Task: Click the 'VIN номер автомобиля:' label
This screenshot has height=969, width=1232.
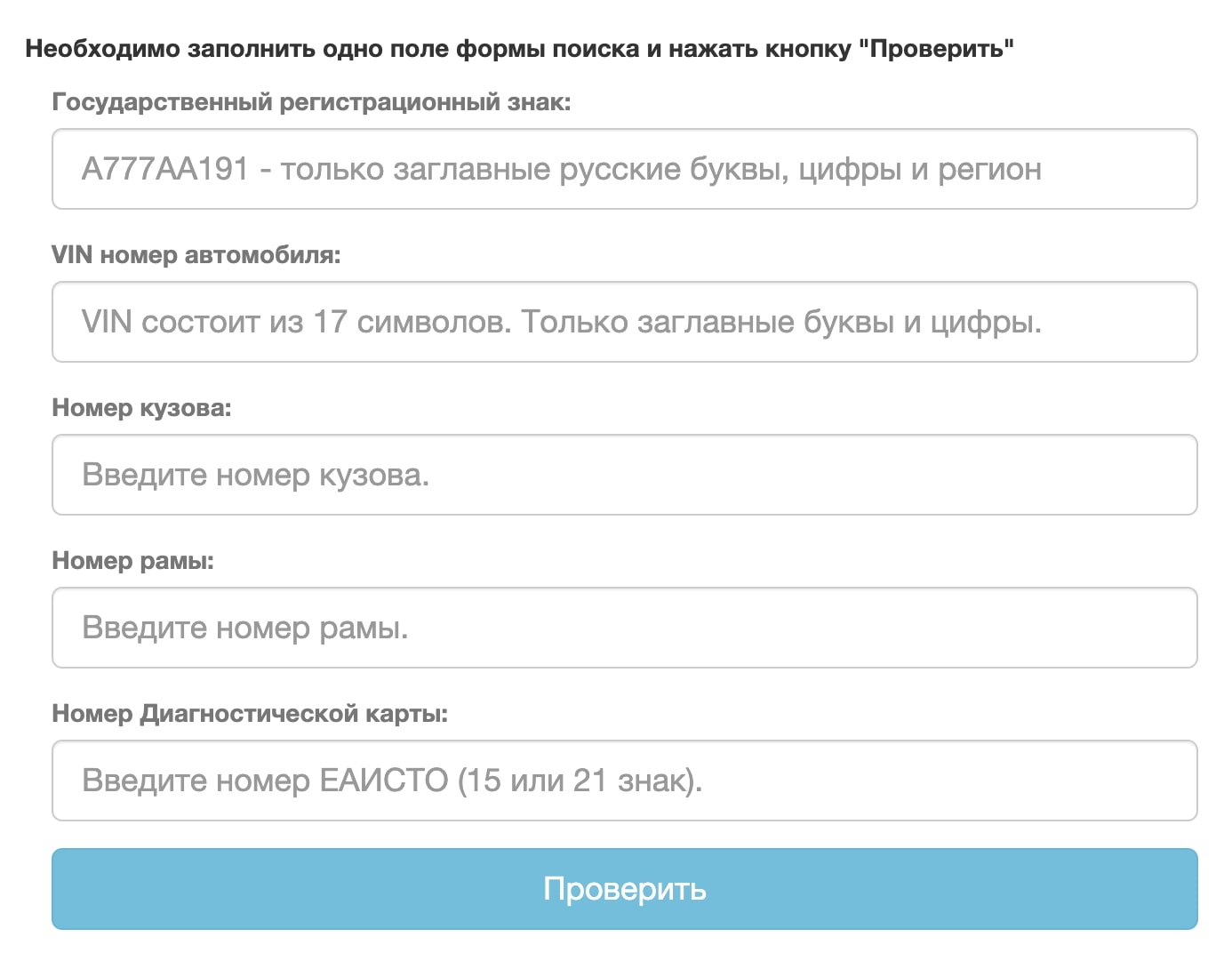Action: 196,255
